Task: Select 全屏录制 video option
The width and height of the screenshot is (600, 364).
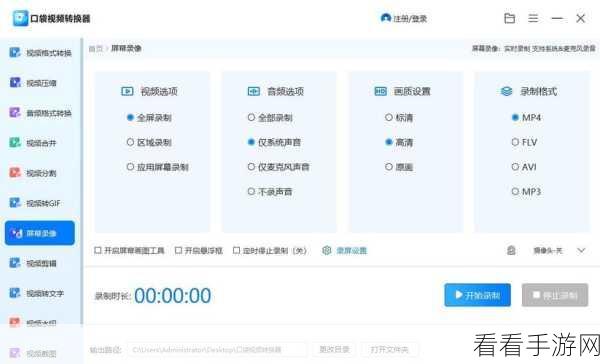Action: pos(149,118)
